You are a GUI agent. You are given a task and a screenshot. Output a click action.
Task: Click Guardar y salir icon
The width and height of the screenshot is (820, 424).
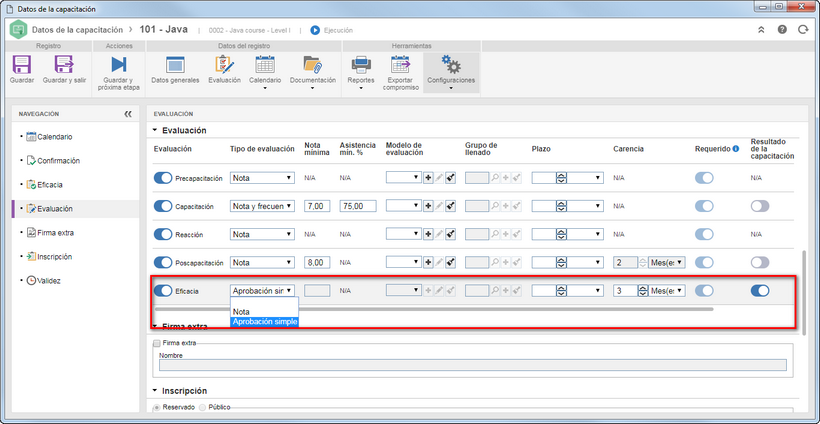(64, 65)
